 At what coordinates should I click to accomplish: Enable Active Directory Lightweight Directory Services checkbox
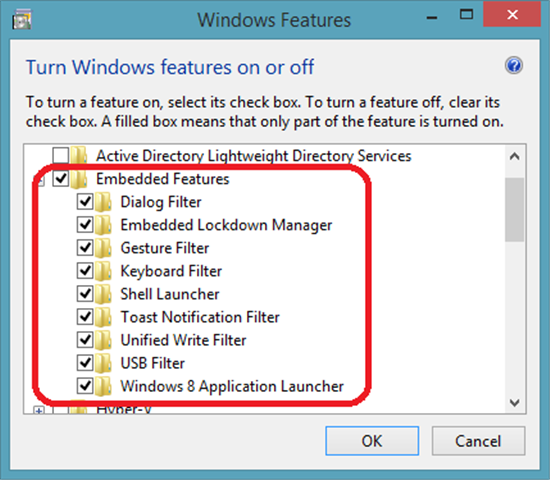[x=61, y=155]
